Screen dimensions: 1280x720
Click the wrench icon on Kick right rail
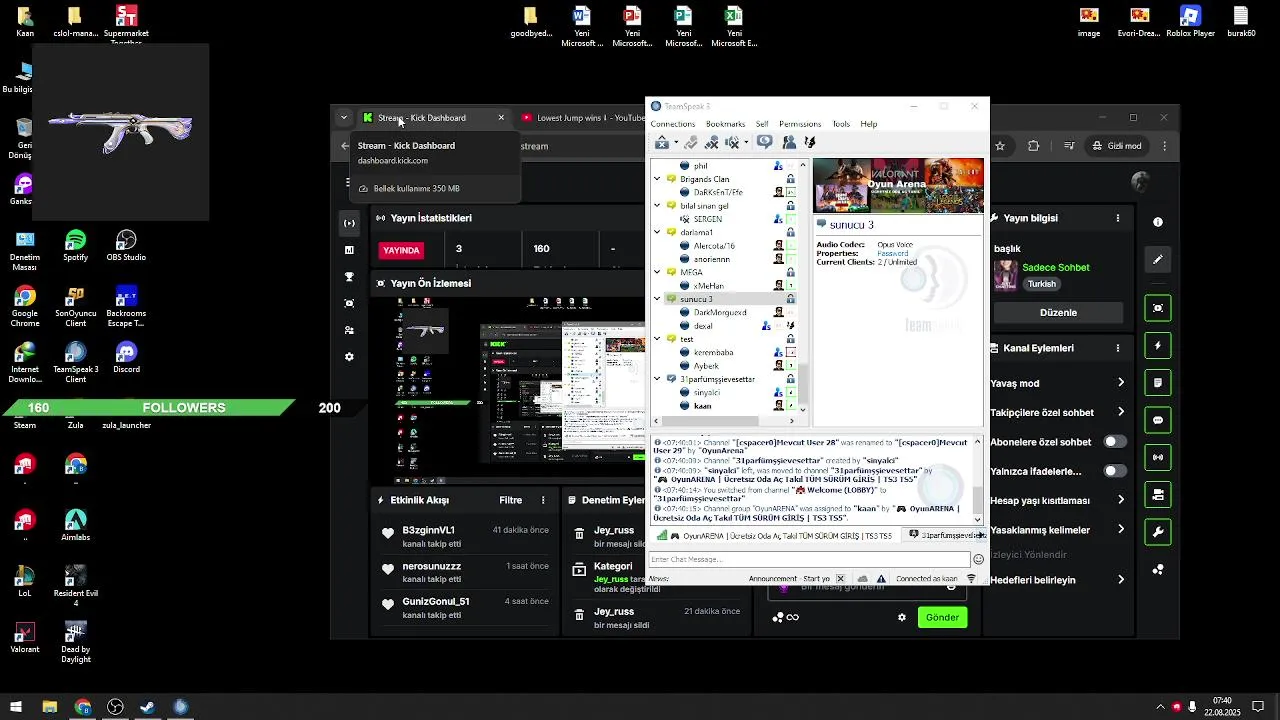(x=1158, y=531)
